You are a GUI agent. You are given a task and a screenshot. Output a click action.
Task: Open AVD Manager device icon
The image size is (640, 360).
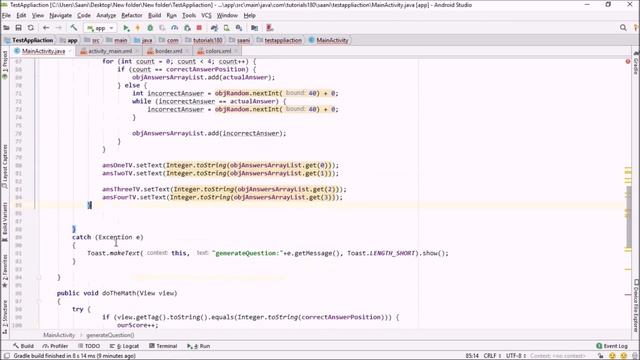227,28
